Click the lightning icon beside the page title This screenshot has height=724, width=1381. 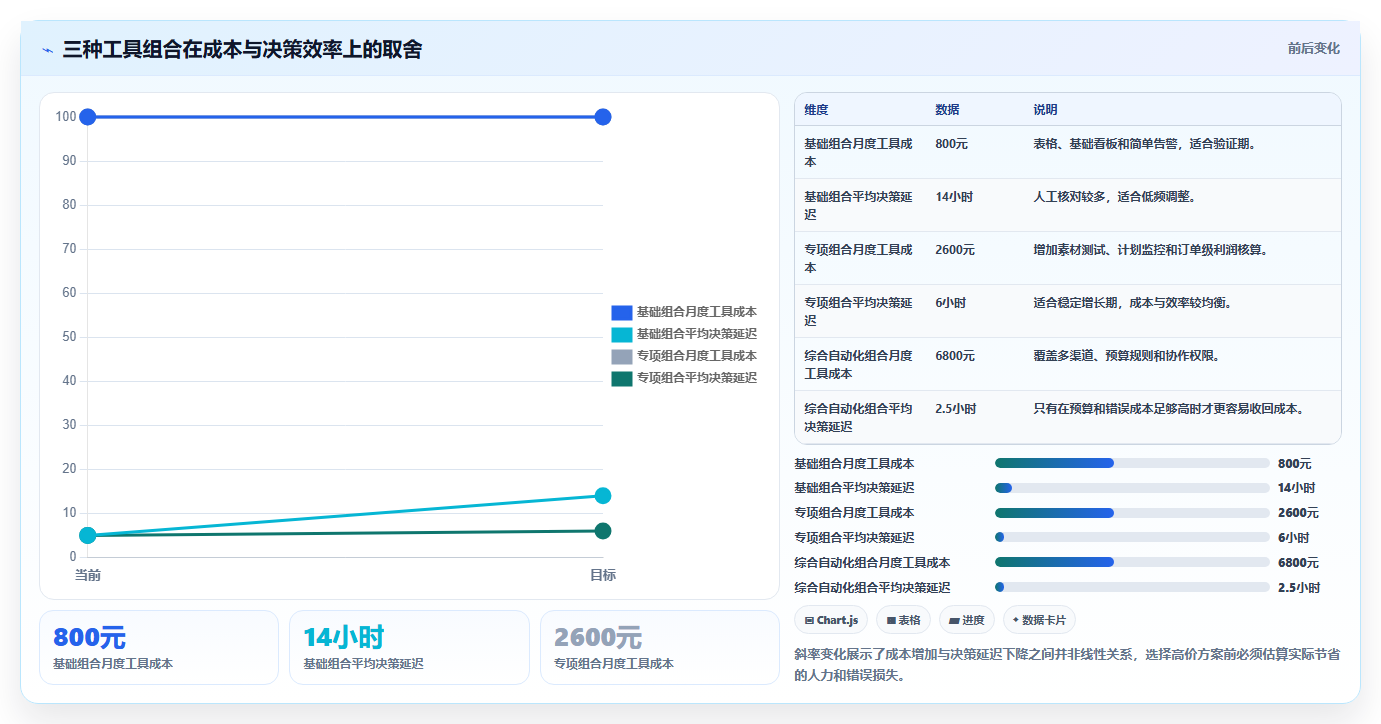click(x=48, y=50)
